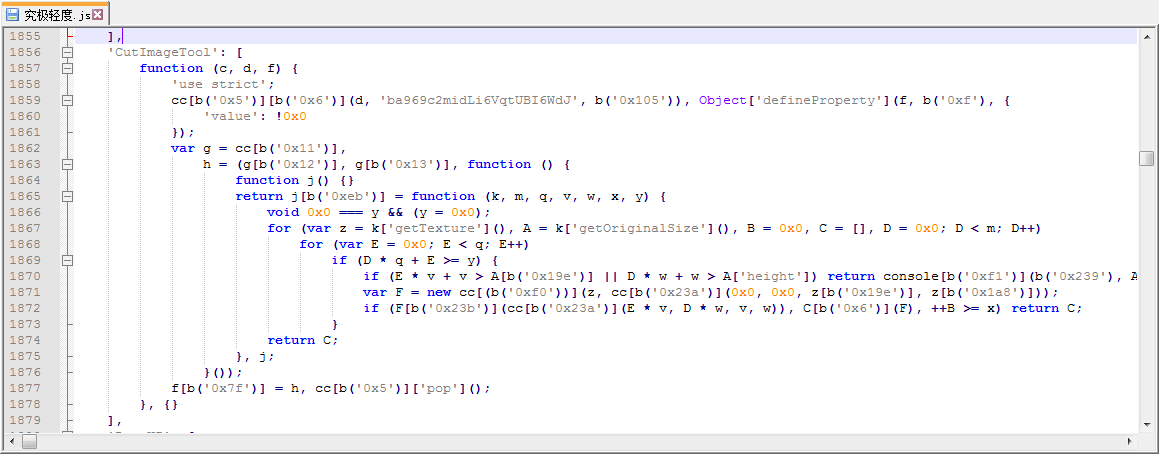Click the Object keyword on line 1859
Viewport: 1159px width, 454px height.
(x=722, y=101)
